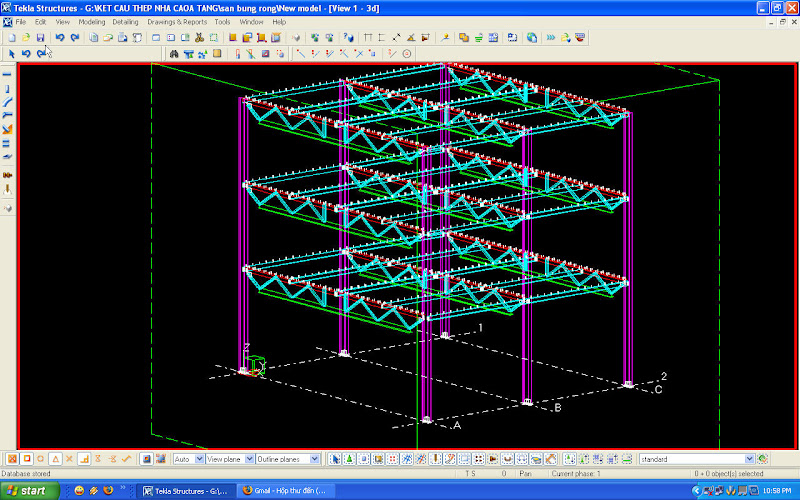Click the Undo icon in toolbar

click(x=59, y=37)
